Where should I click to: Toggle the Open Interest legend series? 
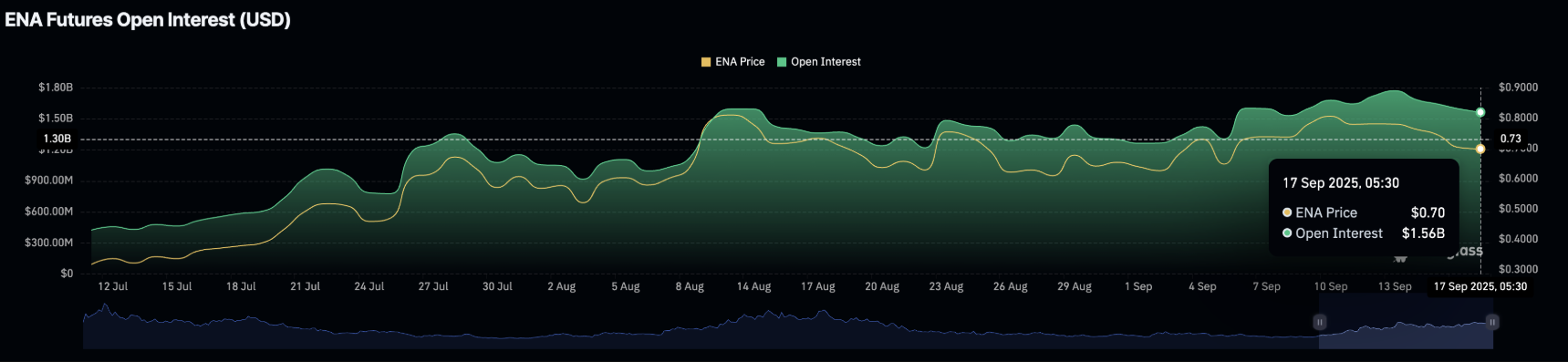click(x=818, y=62)
